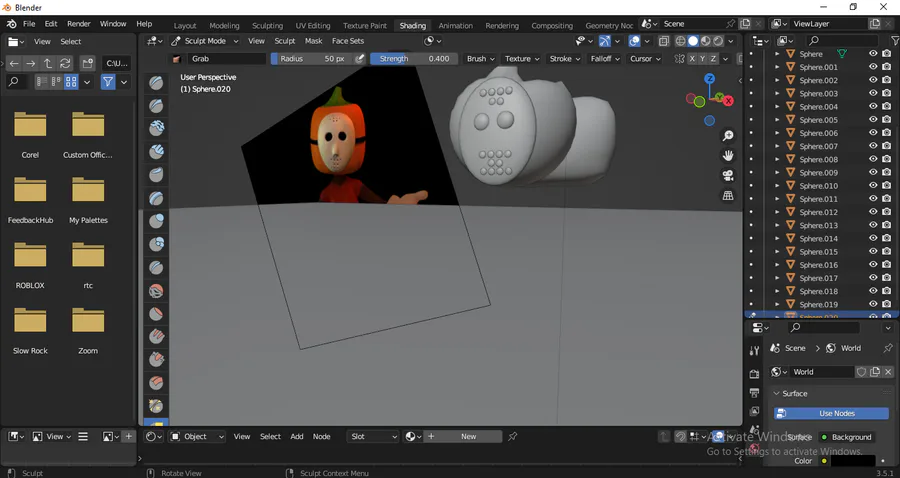Hide Sphere.005 using the eye toggle
900x478 pixels.
[873, 119]
